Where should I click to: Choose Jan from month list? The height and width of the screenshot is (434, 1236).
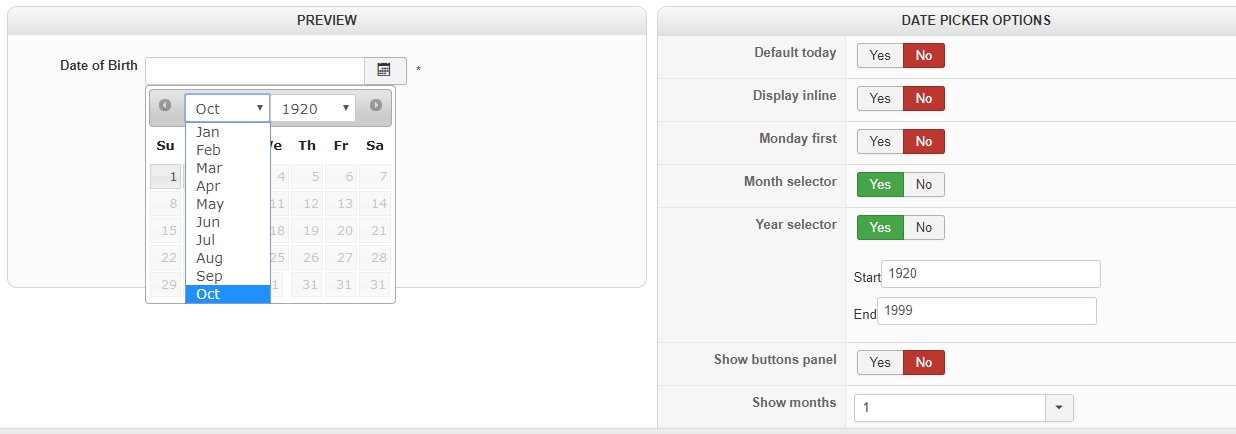(208, 132)
